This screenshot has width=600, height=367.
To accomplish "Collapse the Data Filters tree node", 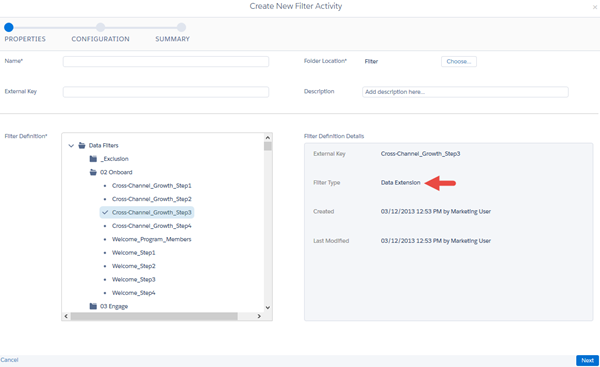I will (x=71, y=145).
